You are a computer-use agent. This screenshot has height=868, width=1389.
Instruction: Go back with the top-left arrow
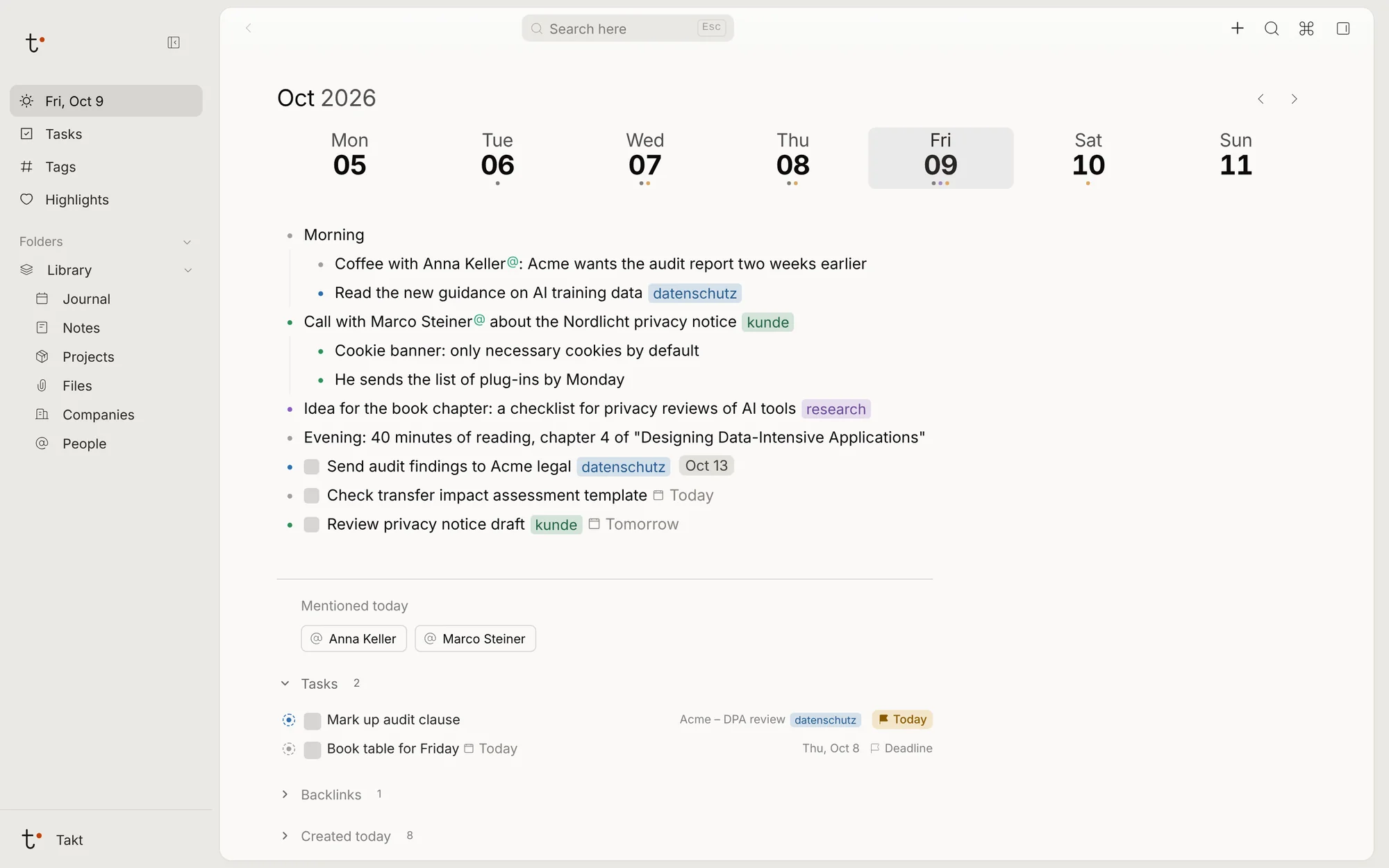[x=248, y=28]
